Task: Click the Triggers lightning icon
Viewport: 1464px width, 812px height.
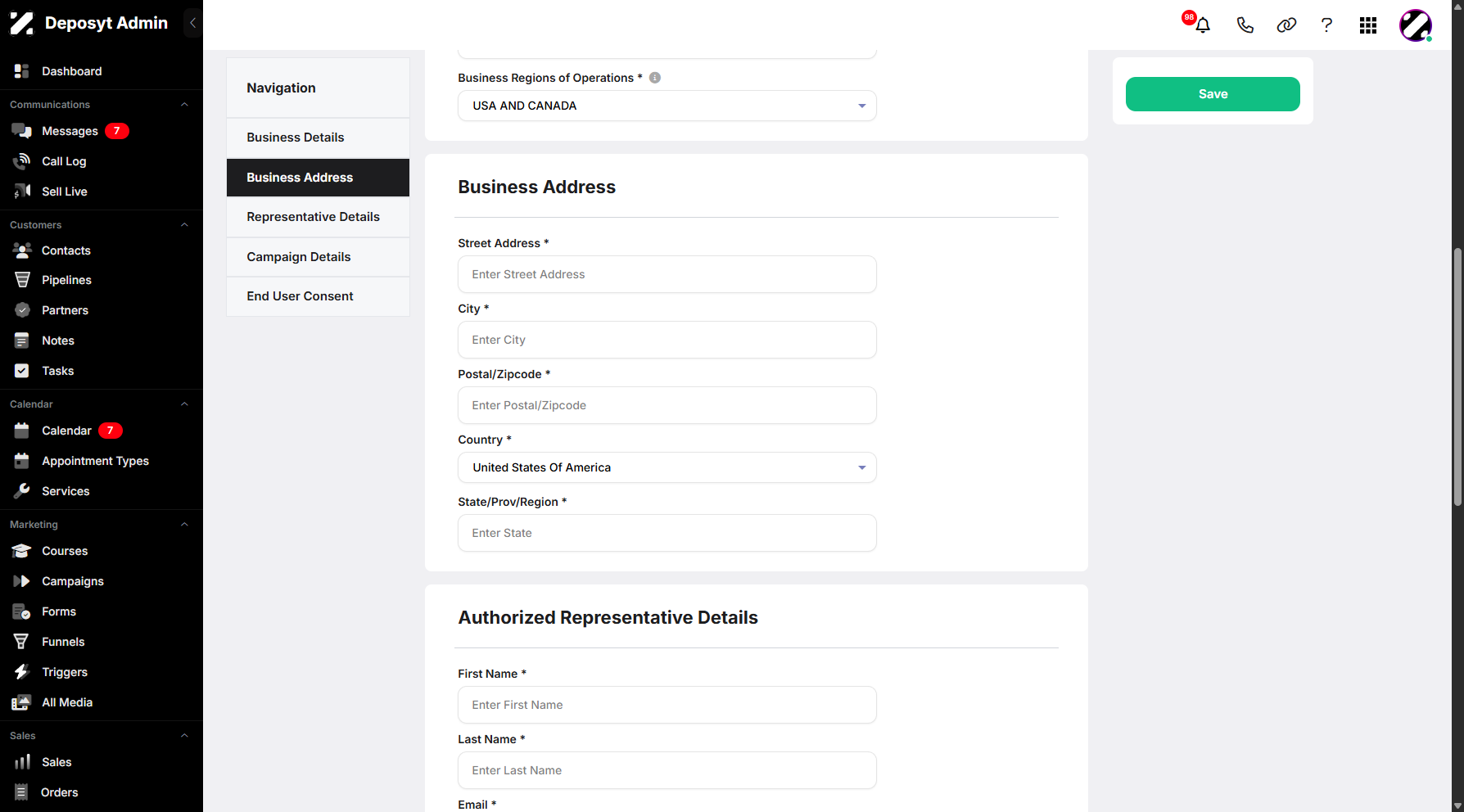Action: [x=22, y=672]
